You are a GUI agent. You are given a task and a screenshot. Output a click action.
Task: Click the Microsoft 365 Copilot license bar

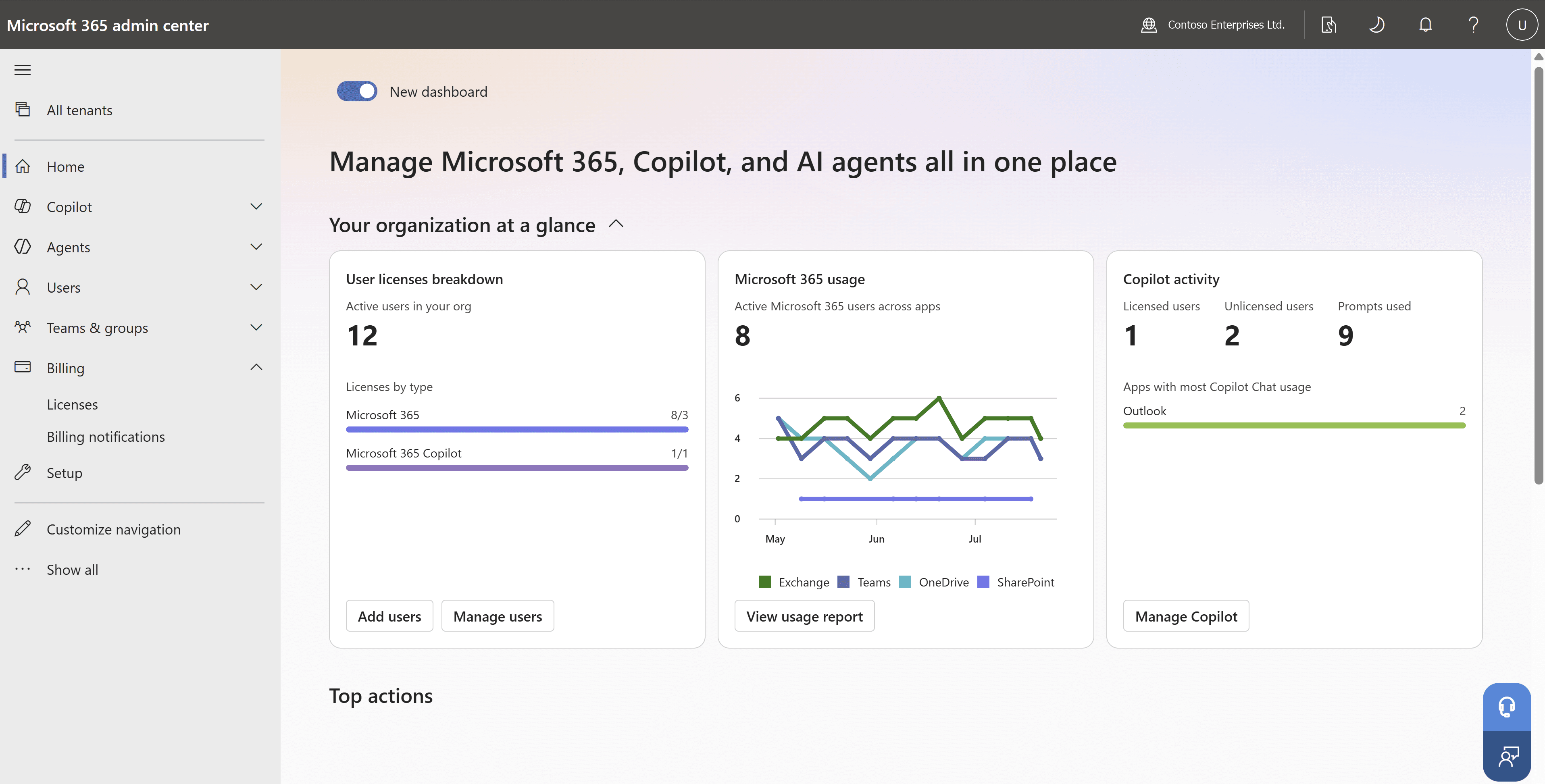coord(517,468)
